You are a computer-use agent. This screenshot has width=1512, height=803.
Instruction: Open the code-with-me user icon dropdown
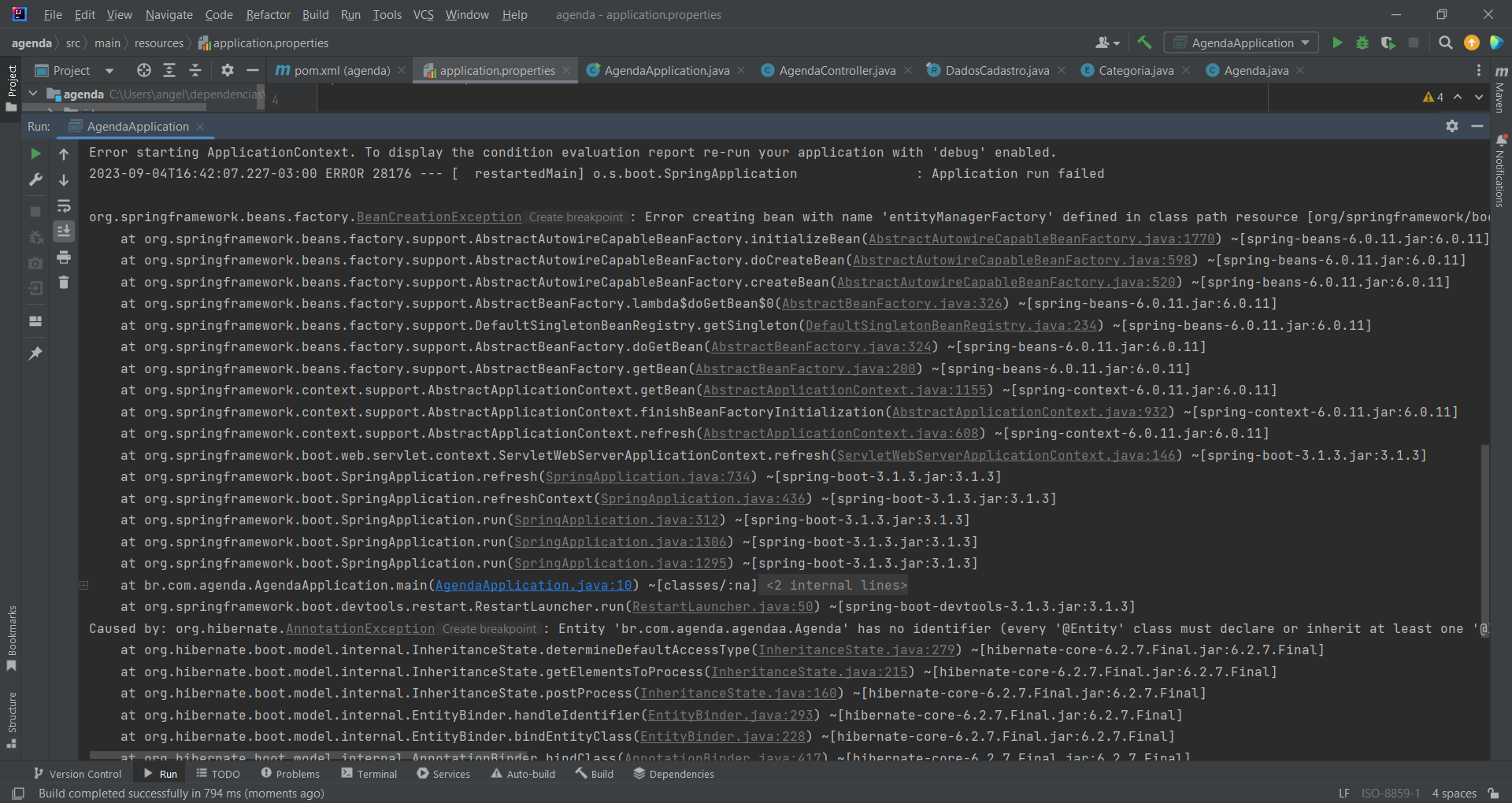pos(1107,43)
